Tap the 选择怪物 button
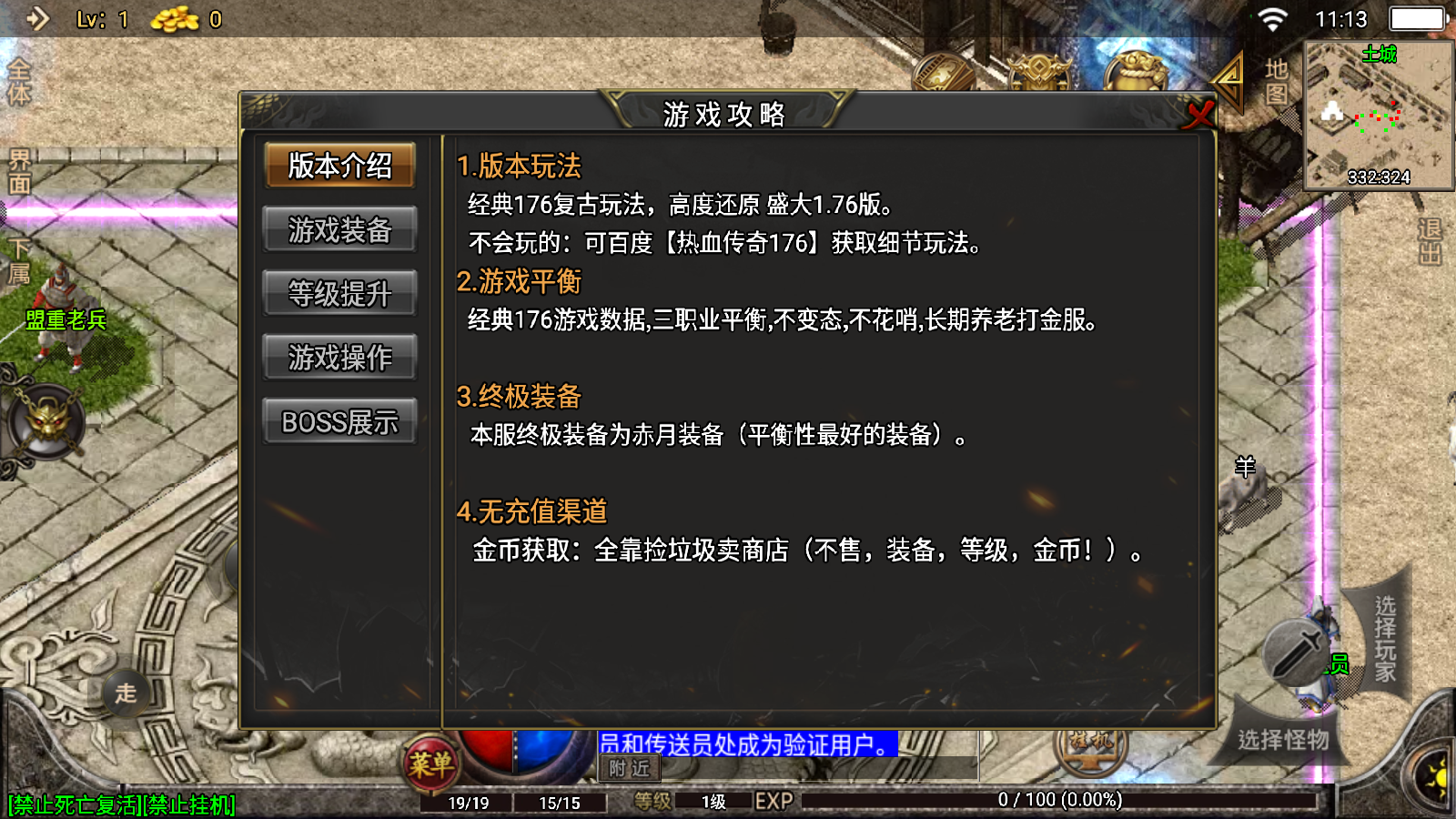This screenshot has height=819, width=1456. pos(1283,739)
